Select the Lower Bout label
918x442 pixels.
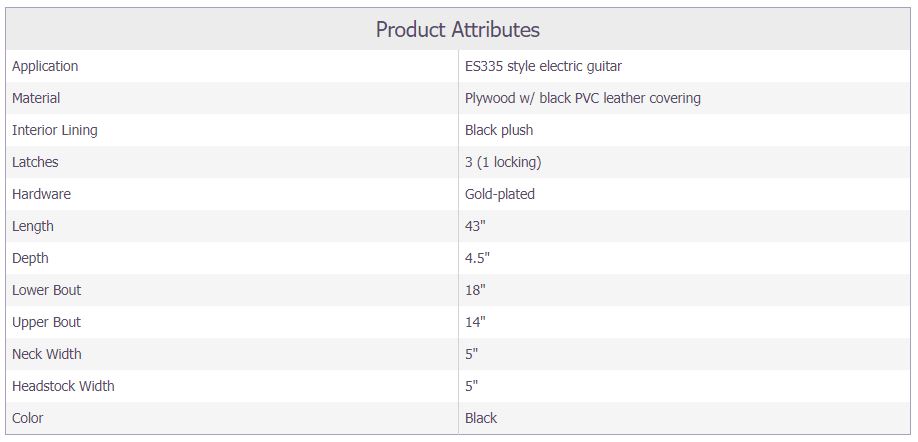[x=46, y=290]
